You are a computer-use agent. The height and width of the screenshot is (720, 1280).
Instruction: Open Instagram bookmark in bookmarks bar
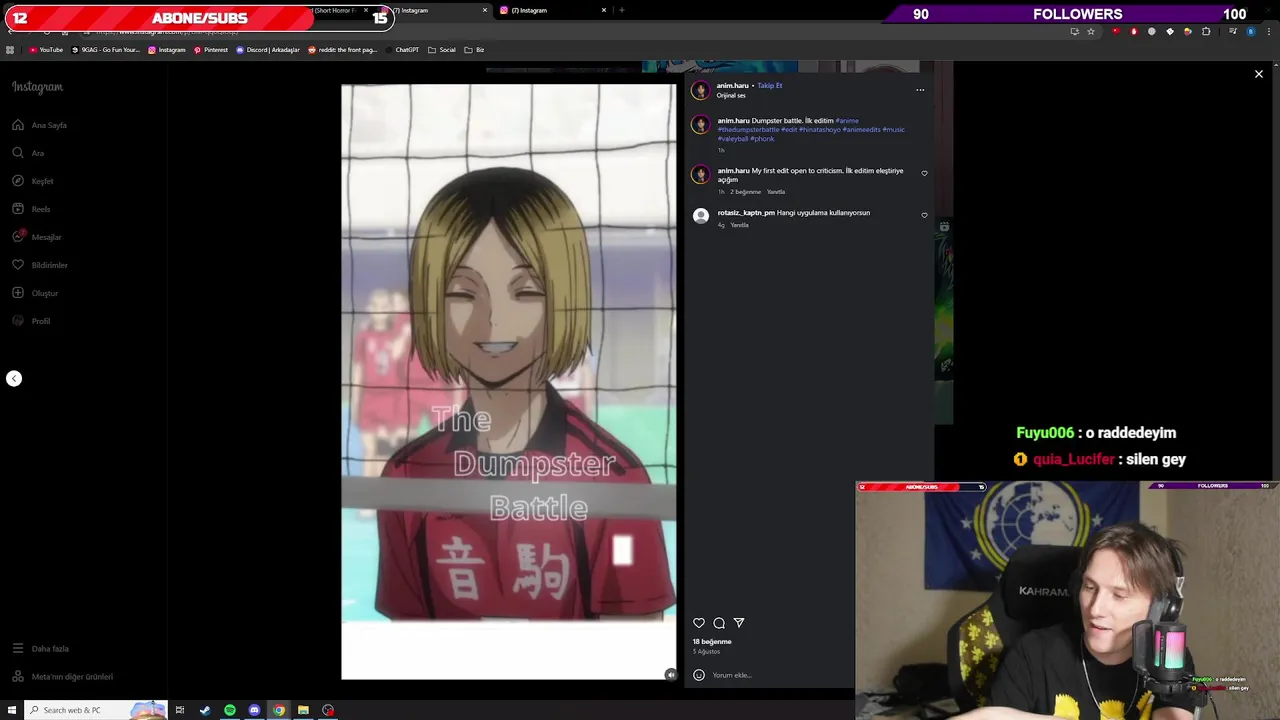tap(167, 50)
